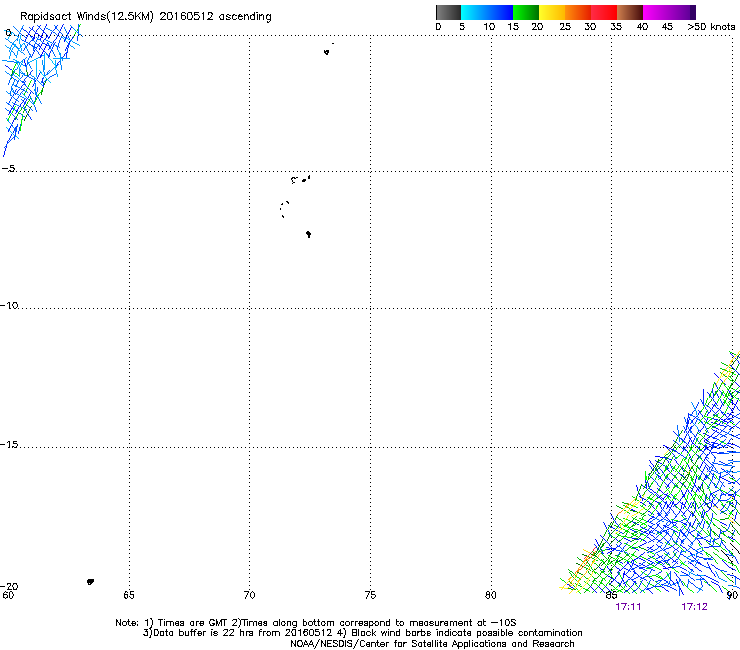Click the '-20' latitude axis label
This screenshot has height=650, width=740.
9,586
